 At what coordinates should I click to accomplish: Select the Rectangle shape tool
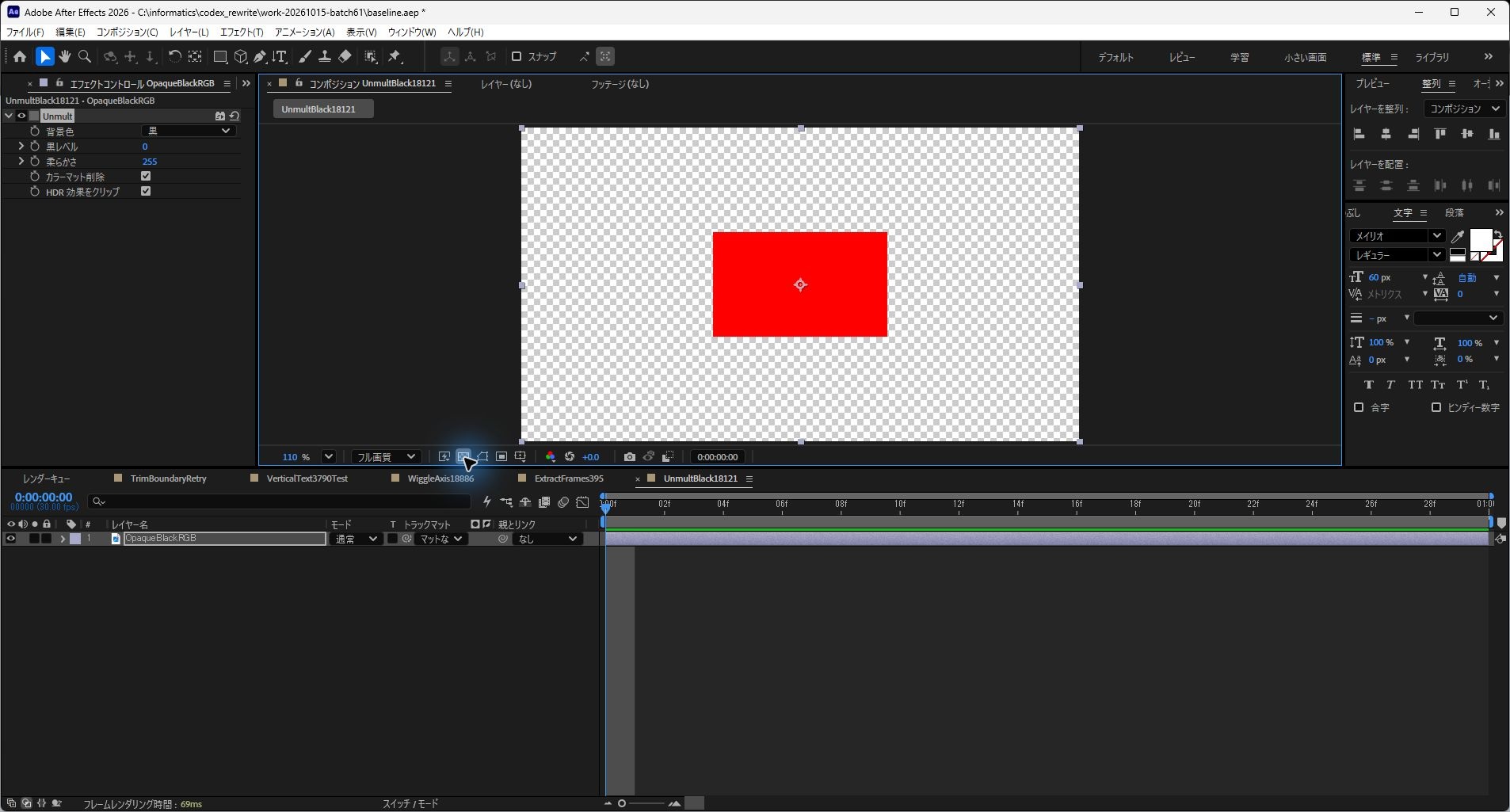click(220, 56)
